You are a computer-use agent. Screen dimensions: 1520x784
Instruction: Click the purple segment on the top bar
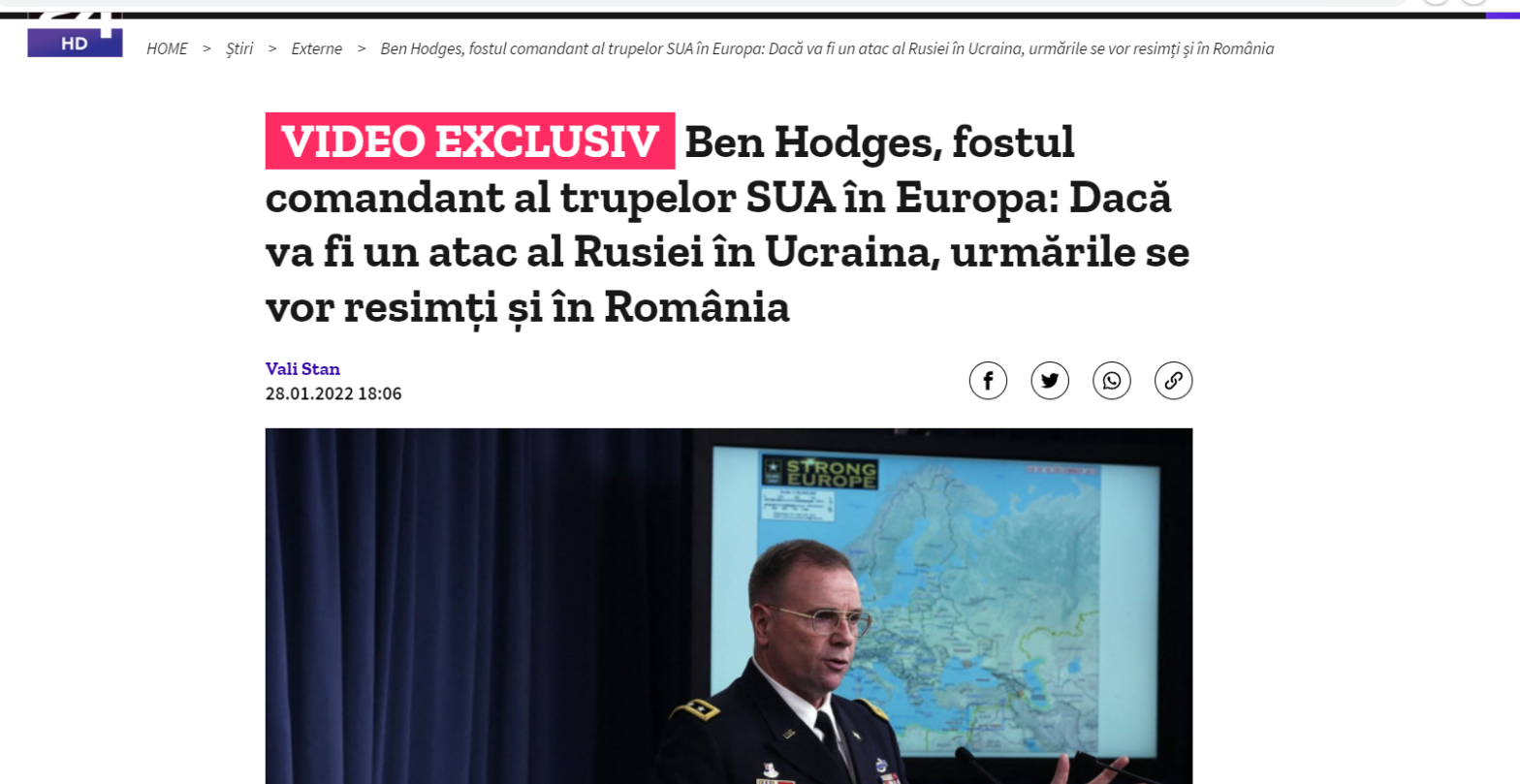pyautogui.click(x=1503, y=16)
